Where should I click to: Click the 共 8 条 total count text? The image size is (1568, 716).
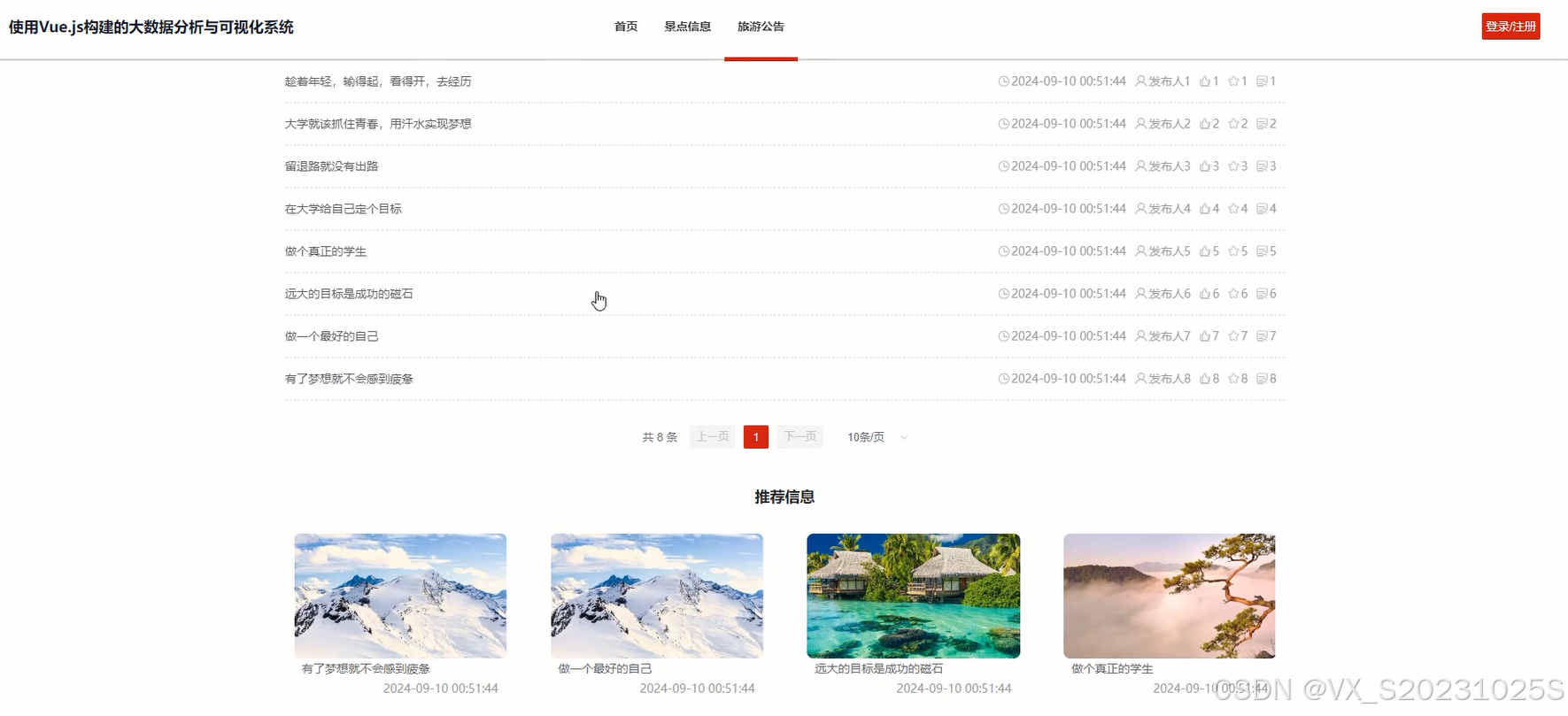coord(660,437)
